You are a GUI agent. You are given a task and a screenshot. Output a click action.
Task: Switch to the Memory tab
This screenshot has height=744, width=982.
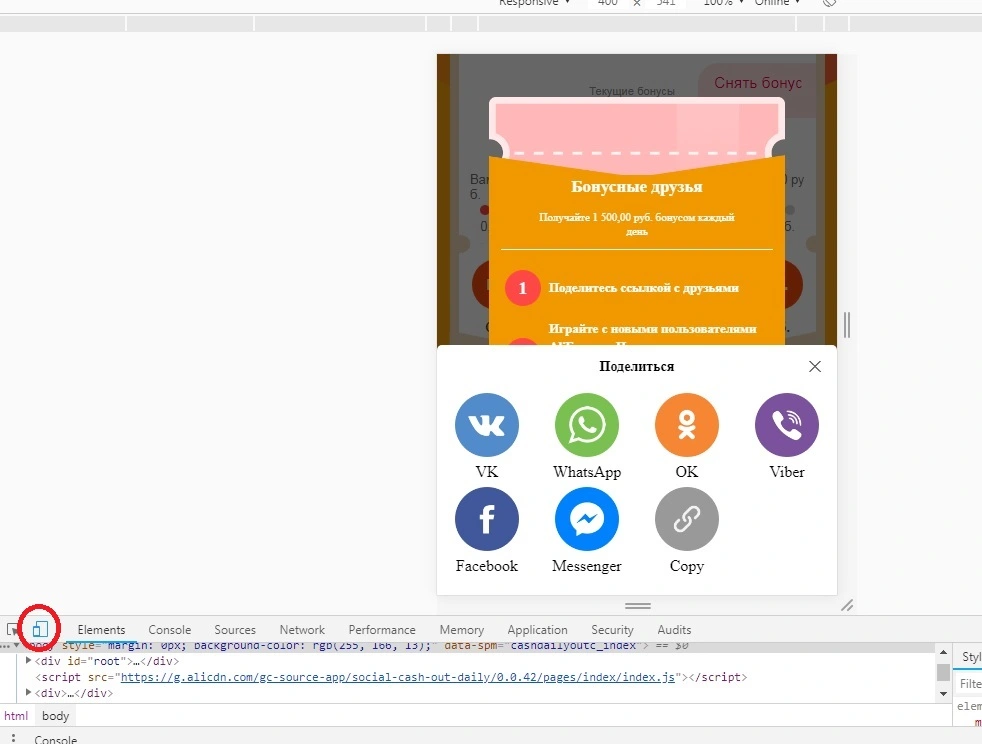[462, 629]
